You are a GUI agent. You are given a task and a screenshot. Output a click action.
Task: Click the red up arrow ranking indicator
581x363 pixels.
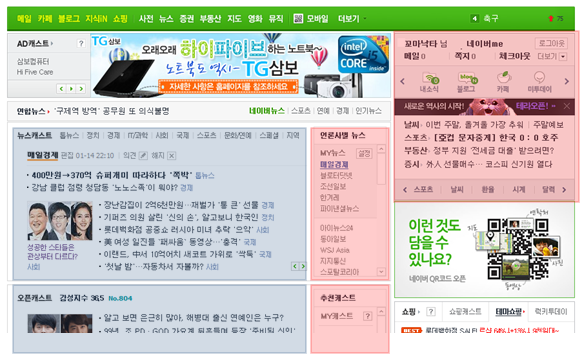pos(551,19)
